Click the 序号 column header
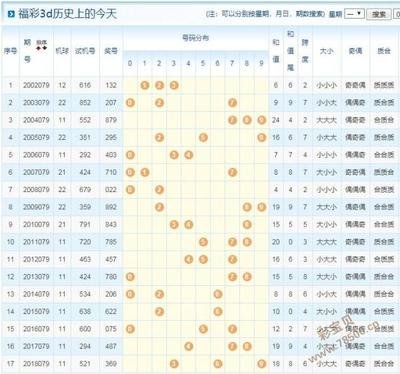 coord(10,51)
